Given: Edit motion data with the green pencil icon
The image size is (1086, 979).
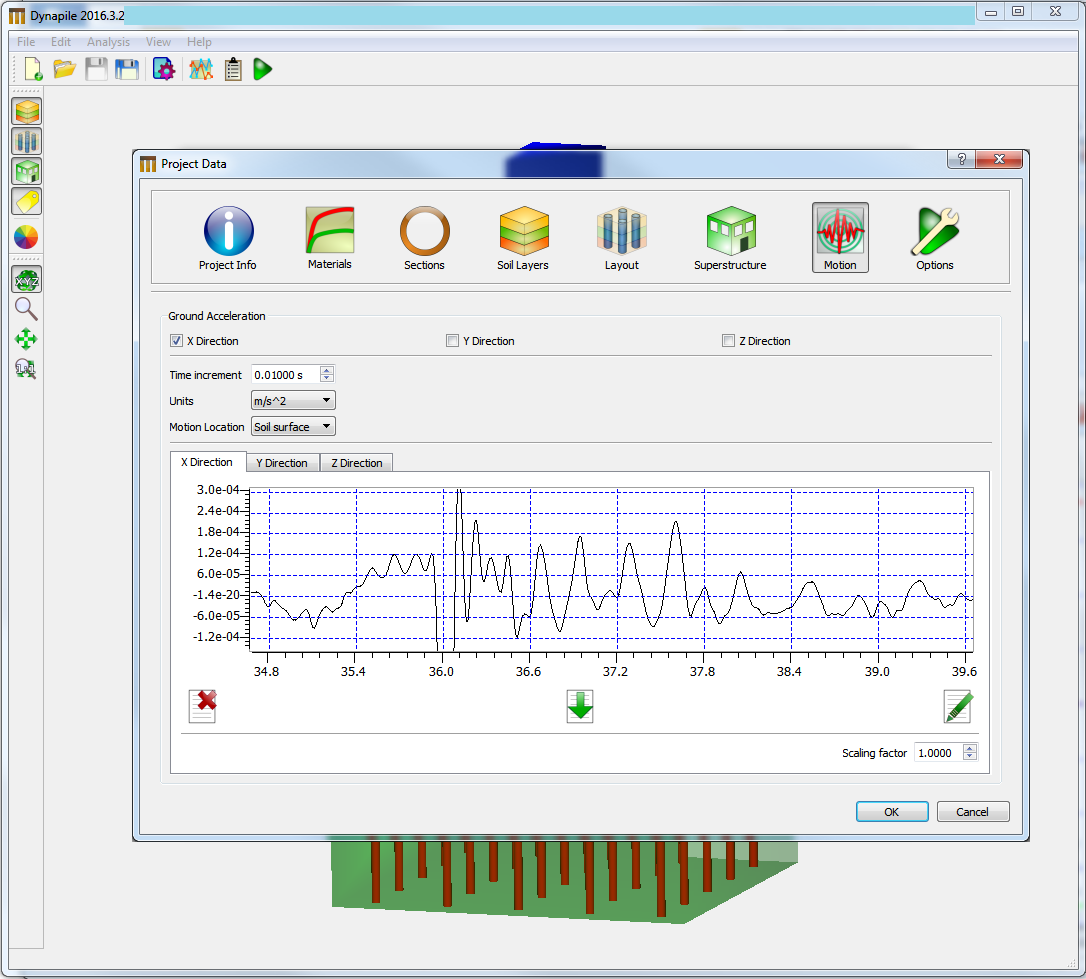Looking at the screenshot, I should [x=959, y=706].
